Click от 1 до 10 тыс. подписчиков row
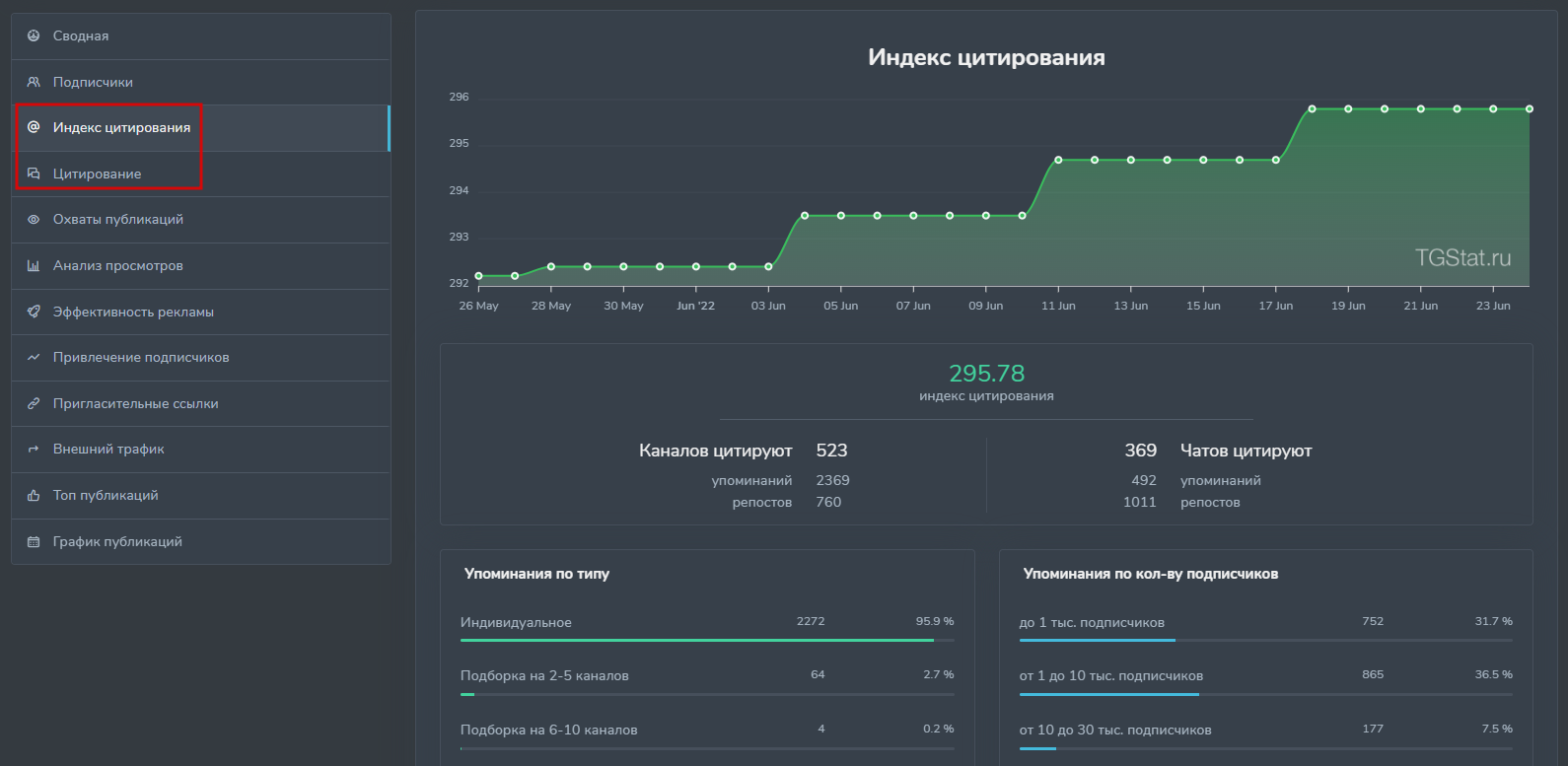Viewport: 1568px width, 766px height. click(x=1266, y=675)
